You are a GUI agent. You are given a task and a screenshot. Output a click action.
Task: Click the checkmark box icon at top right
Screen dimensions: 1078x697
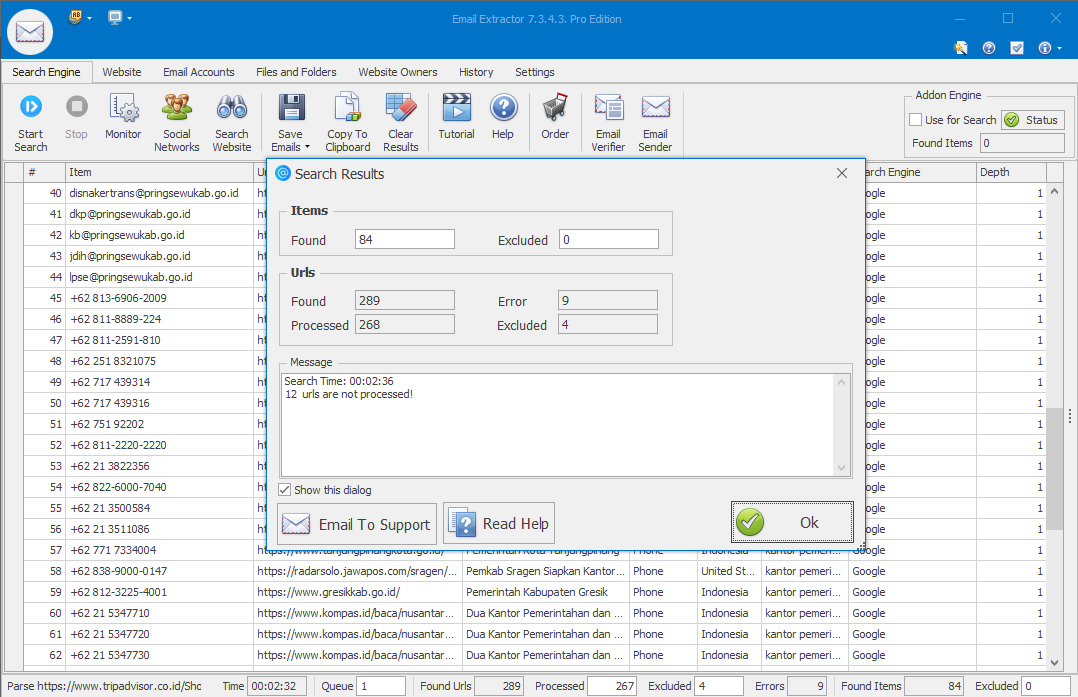(x=1017, y=47)
